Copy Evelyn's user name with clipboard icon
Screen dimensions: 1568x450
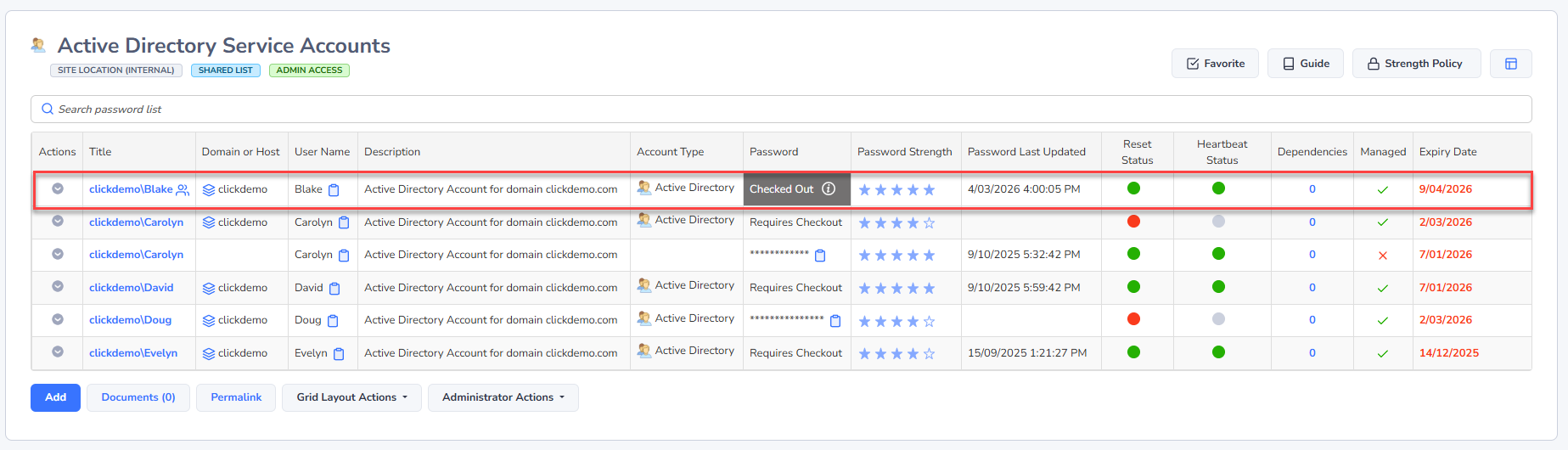click(339, 354)
